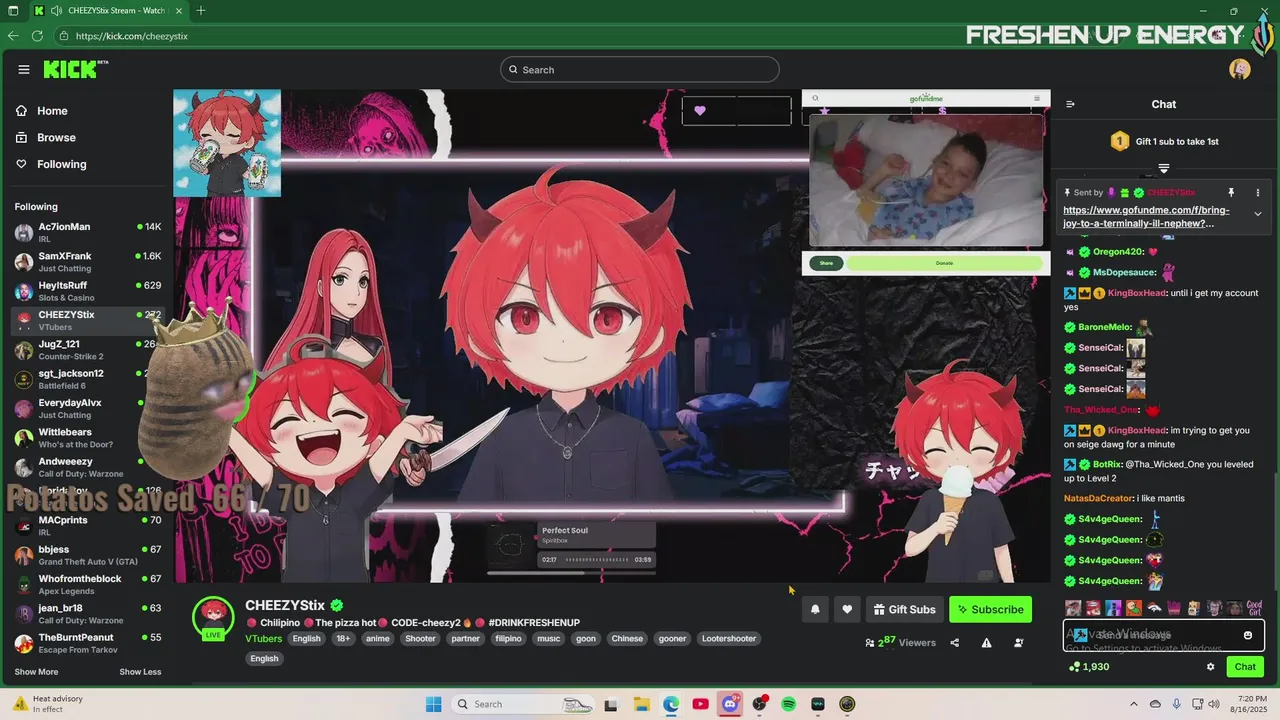Collapse the chat panel icon
This screenshot has height=720, width=1280.
point(1070,104)
